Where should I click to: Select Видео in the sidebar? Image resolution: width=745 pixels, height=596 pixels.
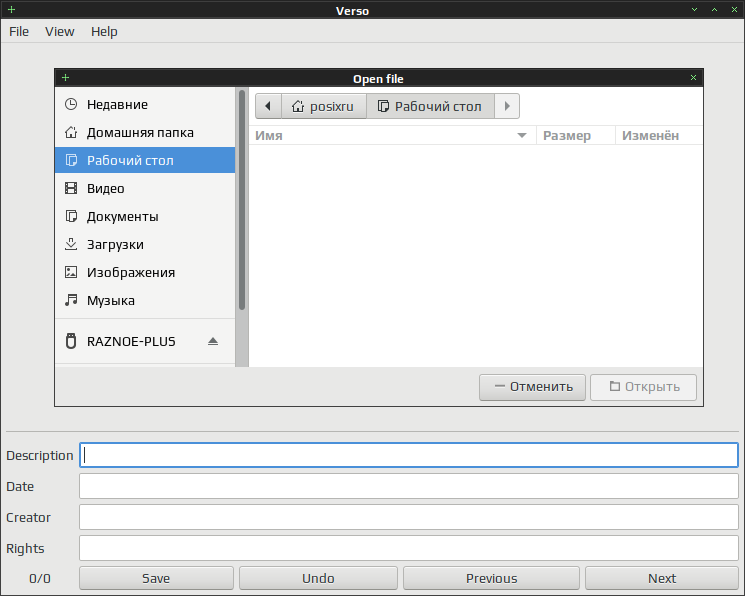(144, 188)
